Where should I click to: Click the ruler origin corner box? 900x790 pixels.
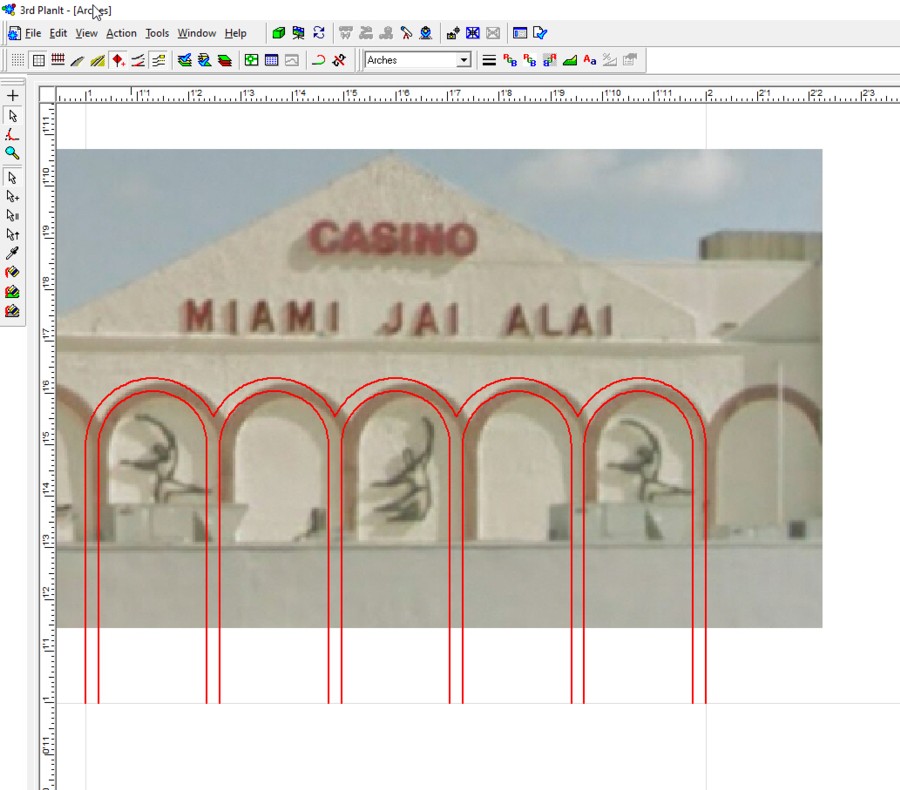pyautogui.click(x=47, y=95)
